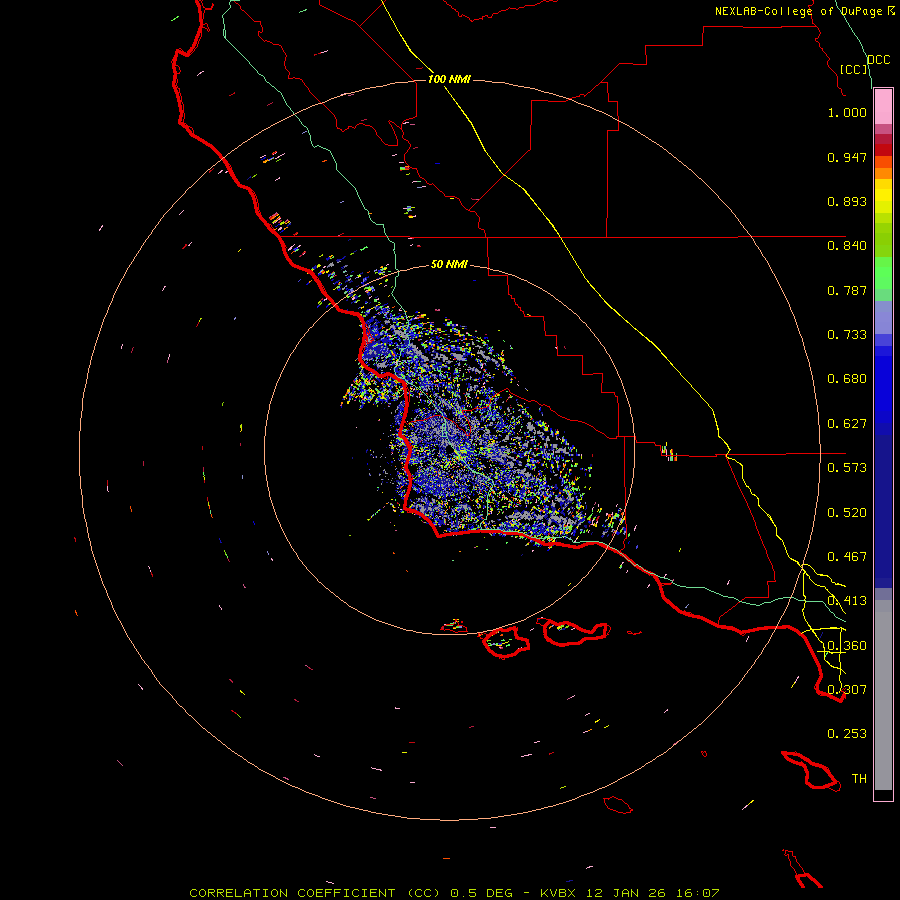Click the 0.467 scale value
Image resolution: width=900 pixels, height=900 pixels.
click(847, 557)
